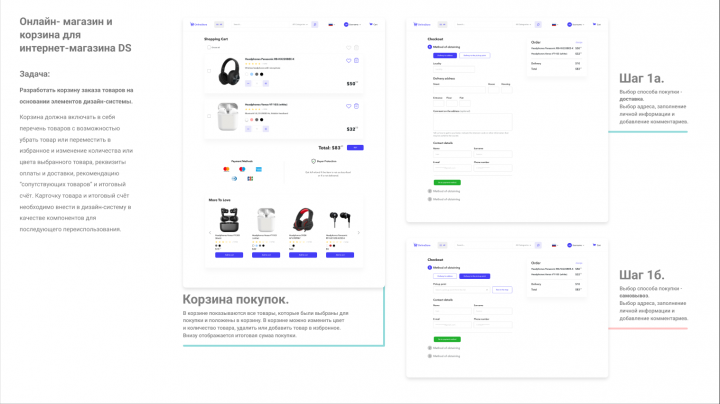The image size is (720, 404).
Task: Click the heart icon beside Select all
Action: [x=349, y=47]
